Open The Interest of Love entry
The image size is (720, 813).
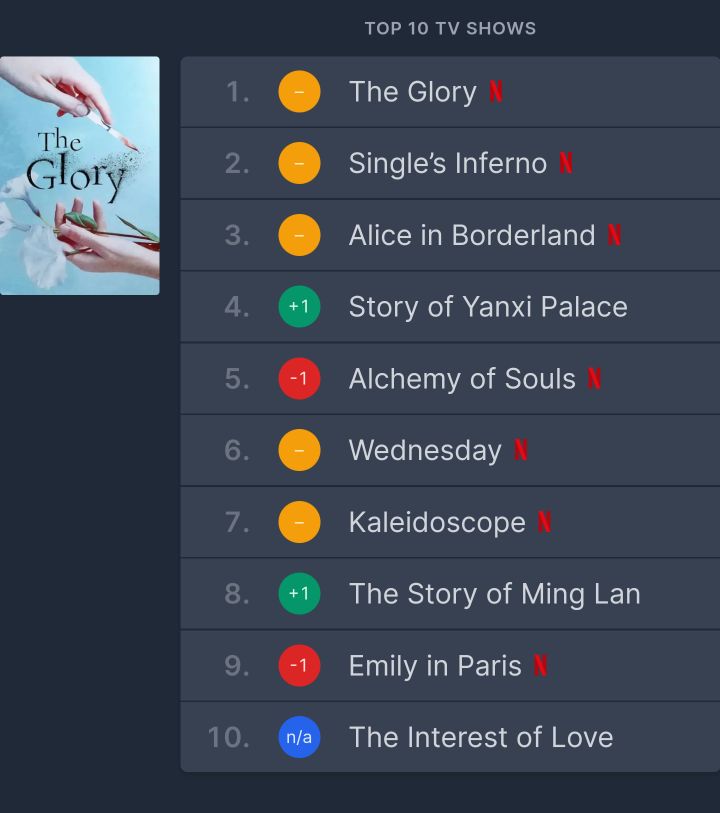tap(480, 738)
